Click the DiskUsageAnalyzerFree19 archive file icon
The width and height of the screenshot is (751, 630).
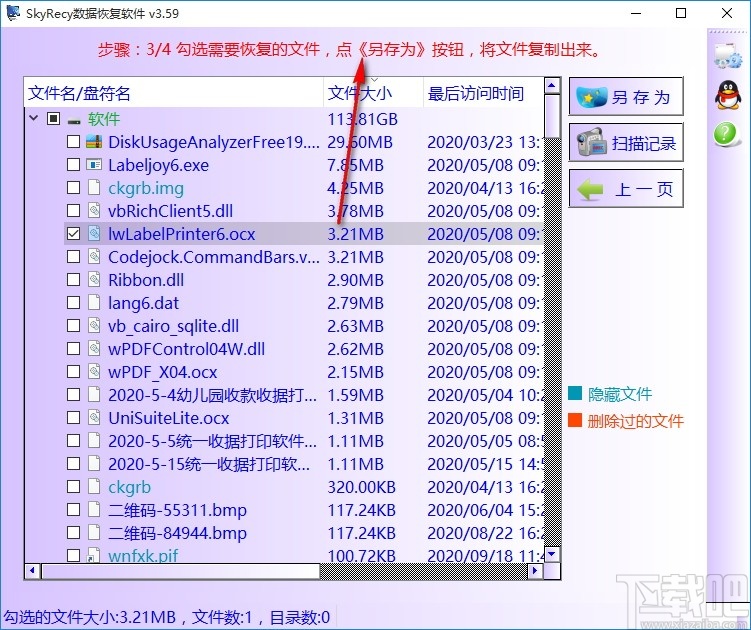coord(94,142)
